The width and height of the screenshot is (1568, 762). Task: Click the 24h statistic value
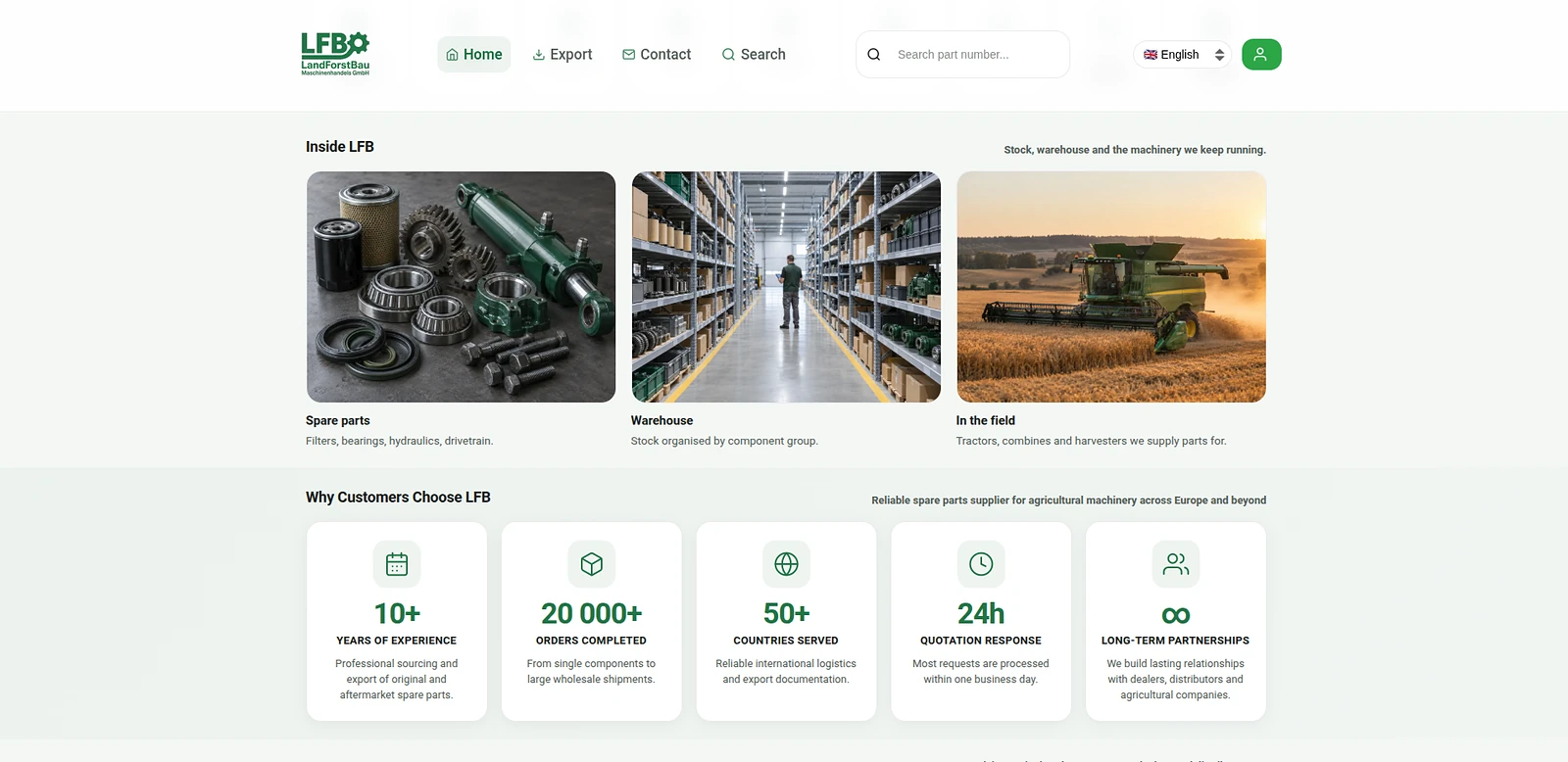tap(981, 613)
